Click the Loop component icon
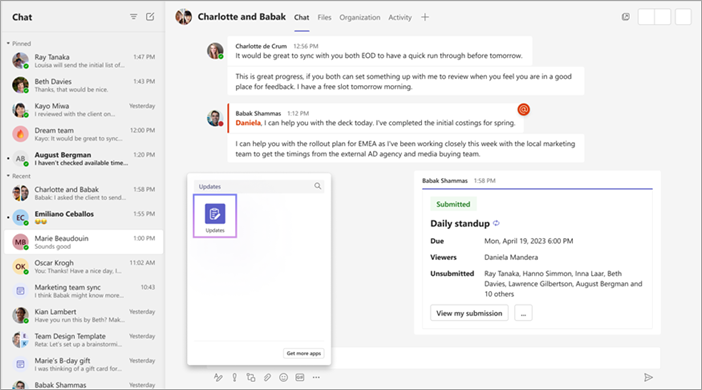Image resolution: width=702 pixels, height=390 pixels. [251, 377]
